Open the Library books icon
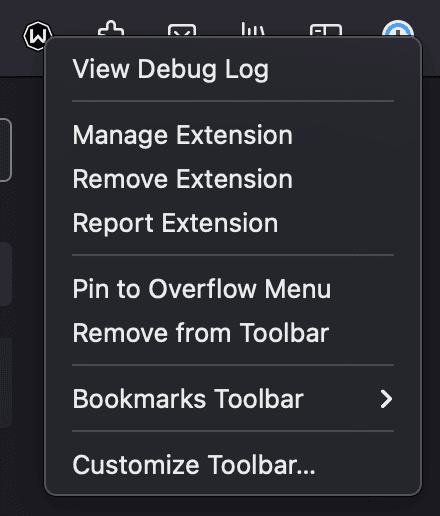 [x=253, y=29]
